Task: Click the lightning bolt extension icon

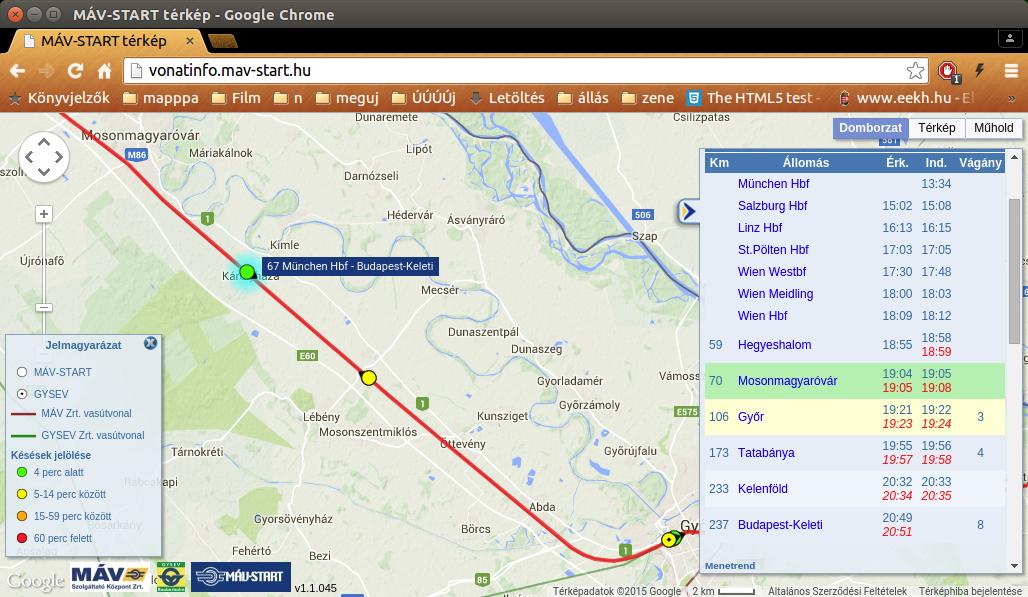Action: (980, 70)
